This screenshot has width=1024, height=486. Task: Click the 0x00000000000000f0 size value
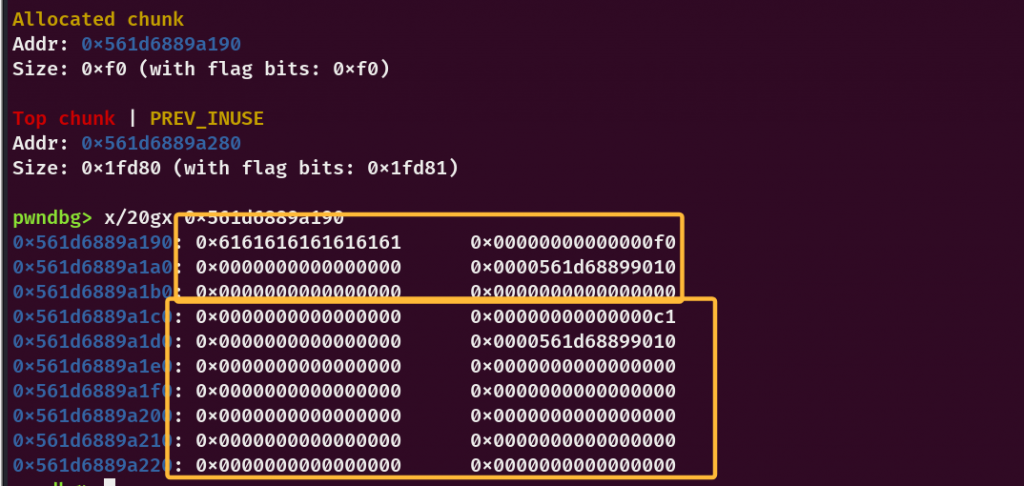573,243
